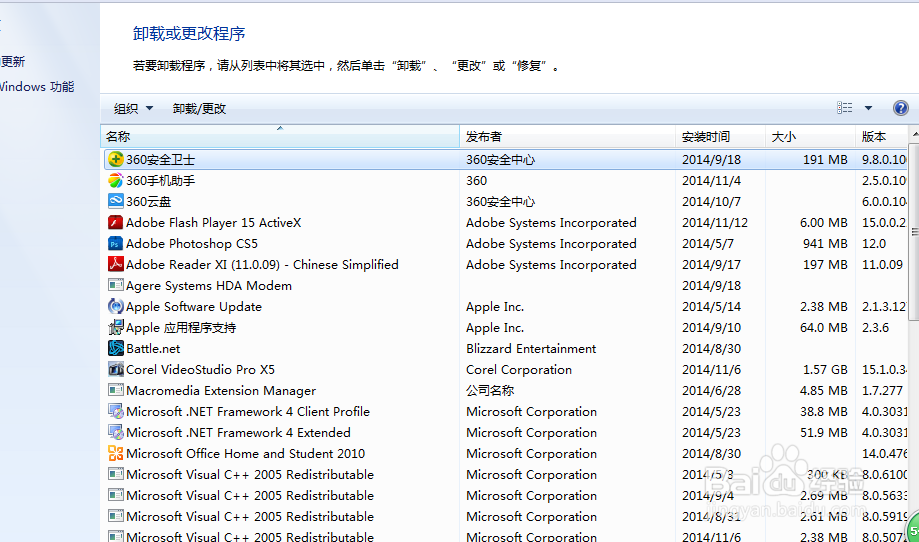Image resolution: width=919 pixels, height=542 pixels.
Task: Change view using the view mode icon
Action: point(845,108)
